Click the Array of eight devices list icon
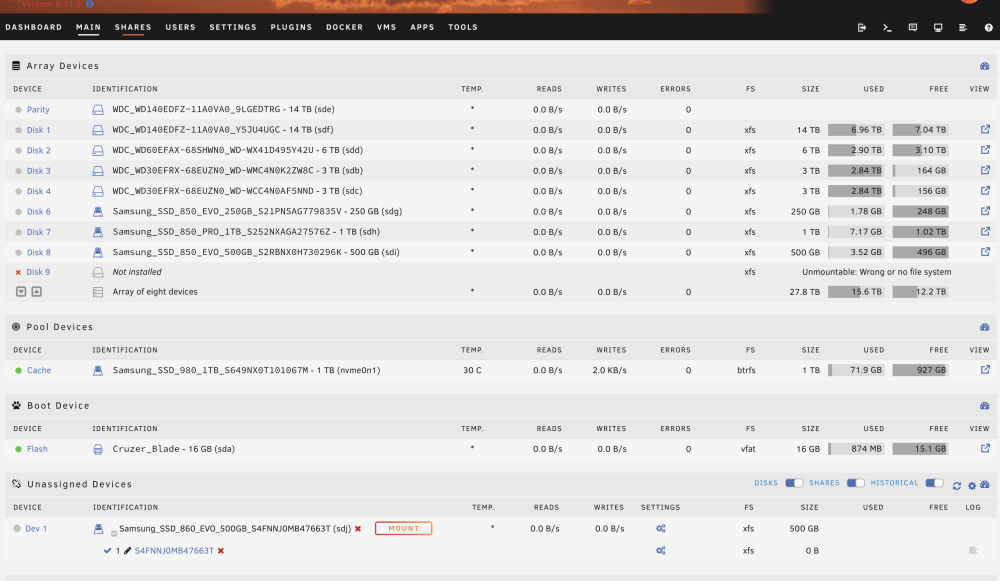 (x=98, y=292)
